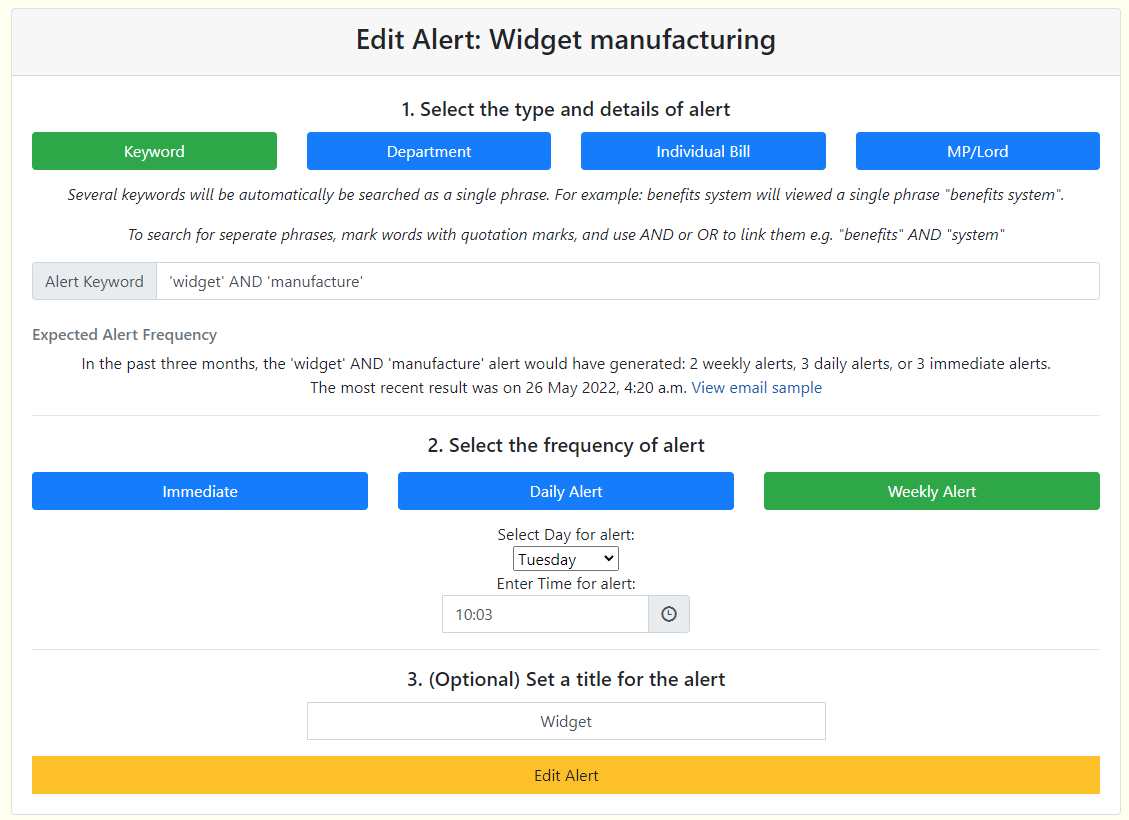Click the clock icon beside the time field
The height and width of the screenshot is (820, 1129).
coord(669,614)
